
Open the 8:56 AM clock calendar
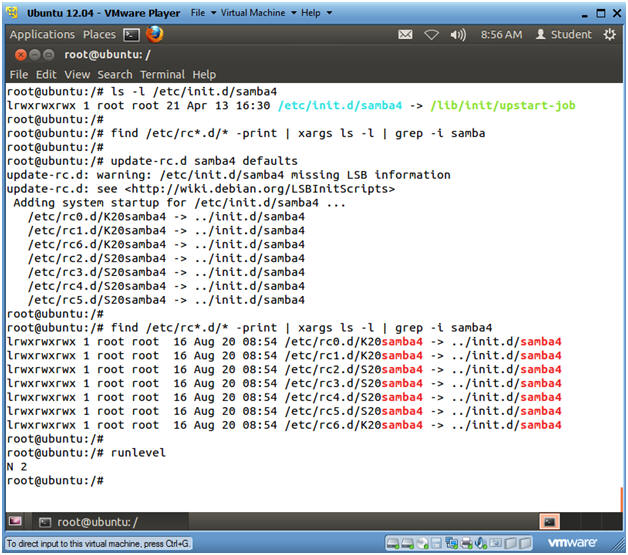501,35
